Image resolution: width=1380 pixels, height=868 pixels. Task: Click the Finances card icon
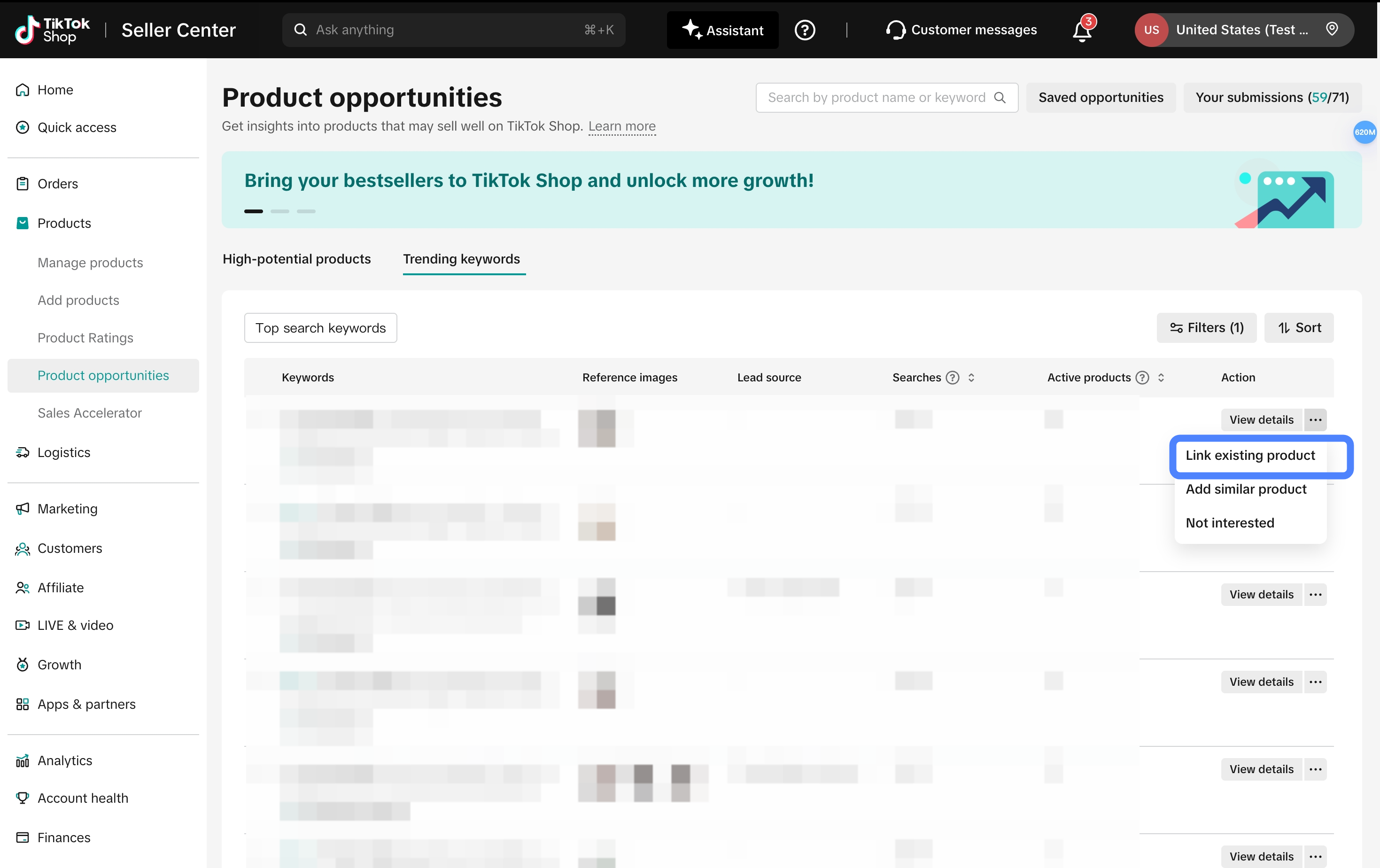23,837
